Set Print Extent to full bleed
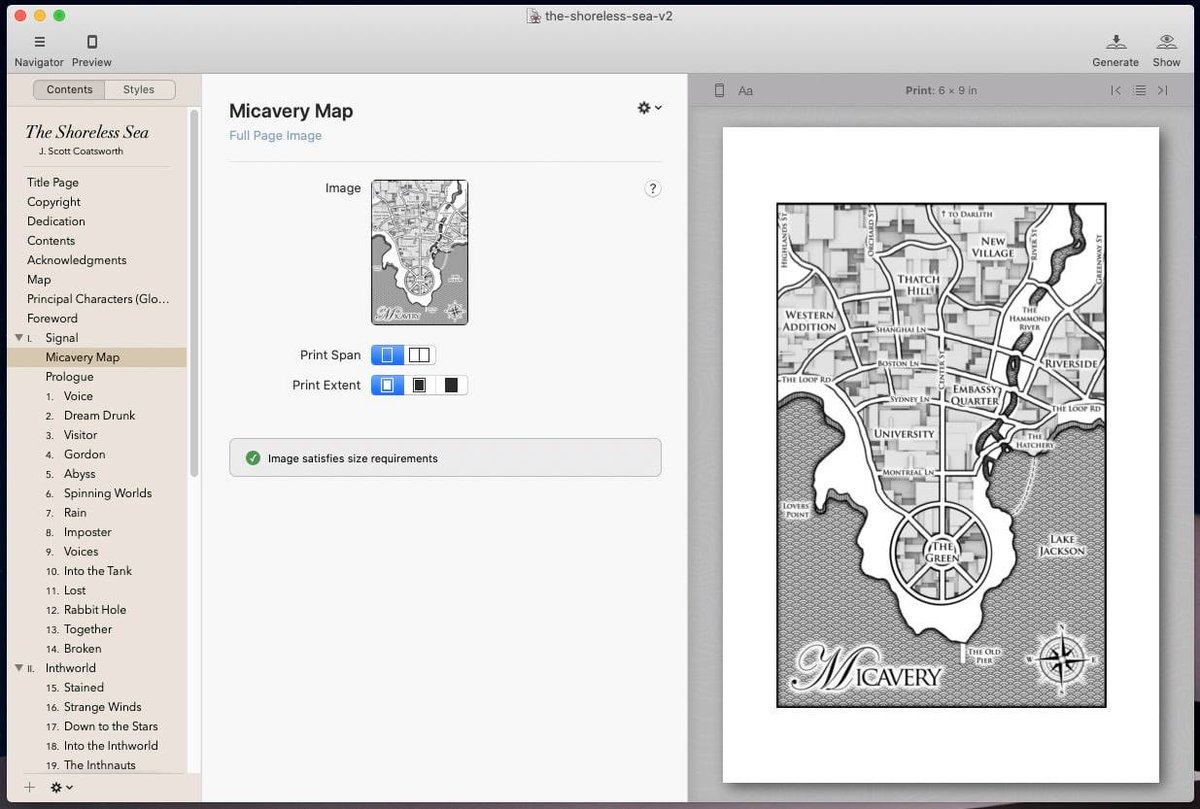Screen dimensions: 1200x809 pos(452,385)
